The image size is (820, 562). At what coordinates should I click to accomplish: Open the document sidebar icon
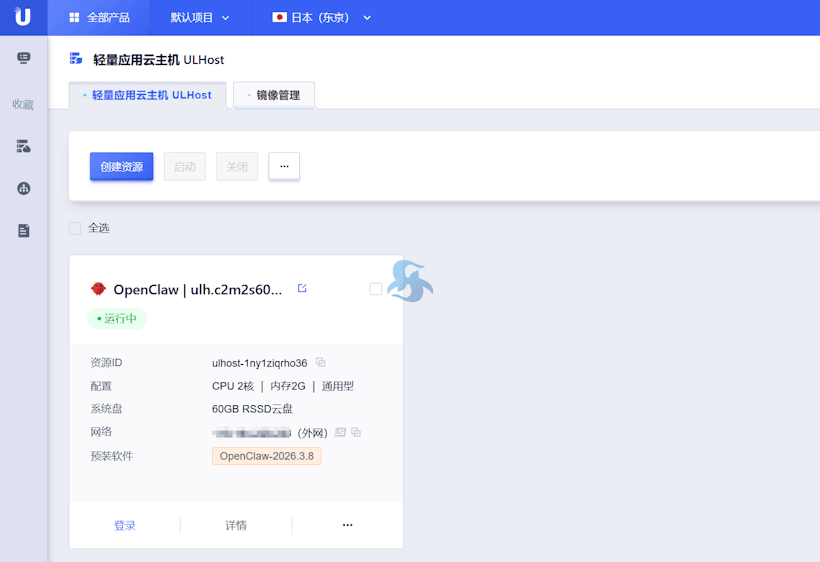(24, 231)
